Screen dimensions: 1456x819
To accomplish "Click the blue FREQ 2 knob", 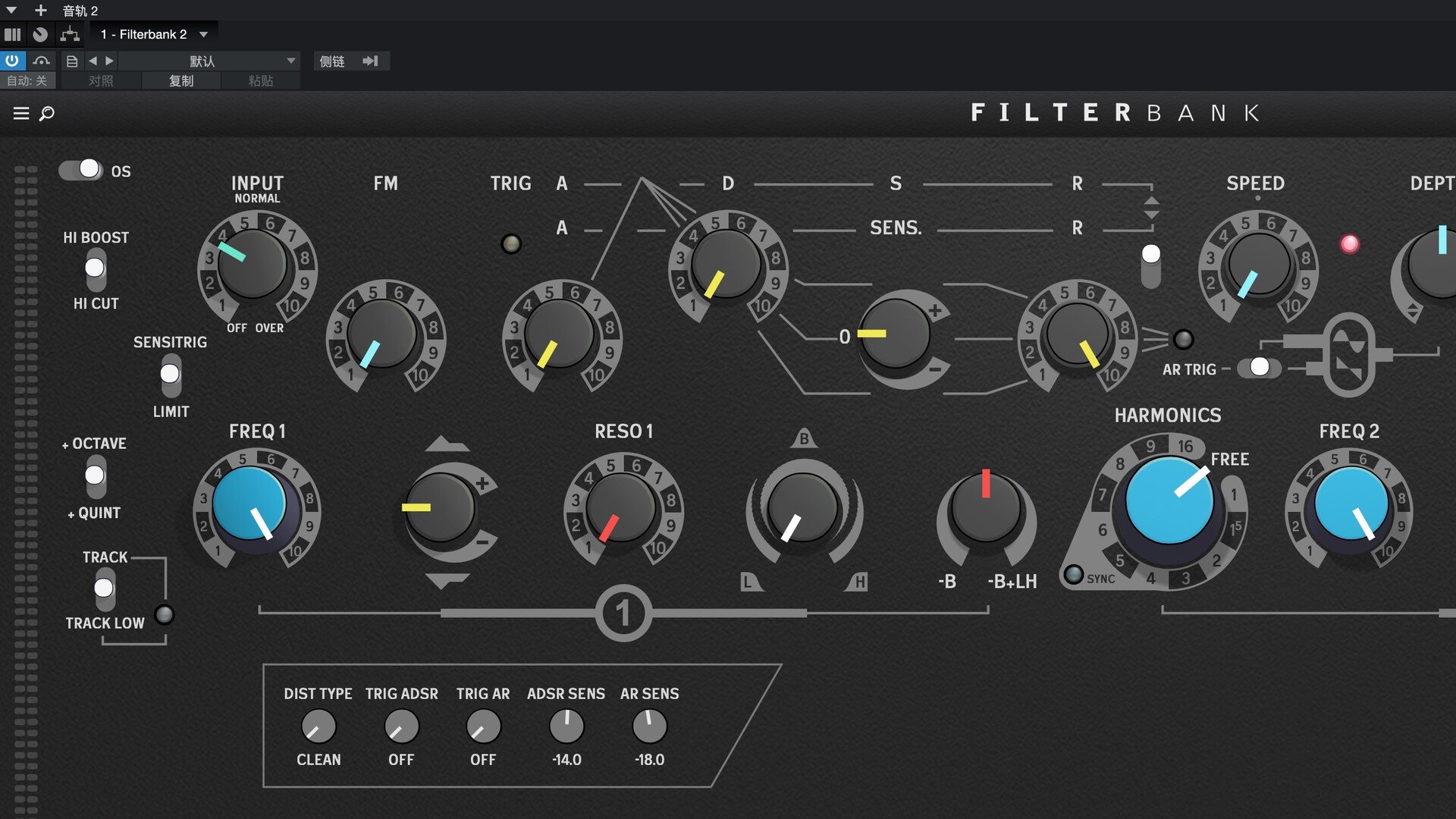I will point(1351,504).
